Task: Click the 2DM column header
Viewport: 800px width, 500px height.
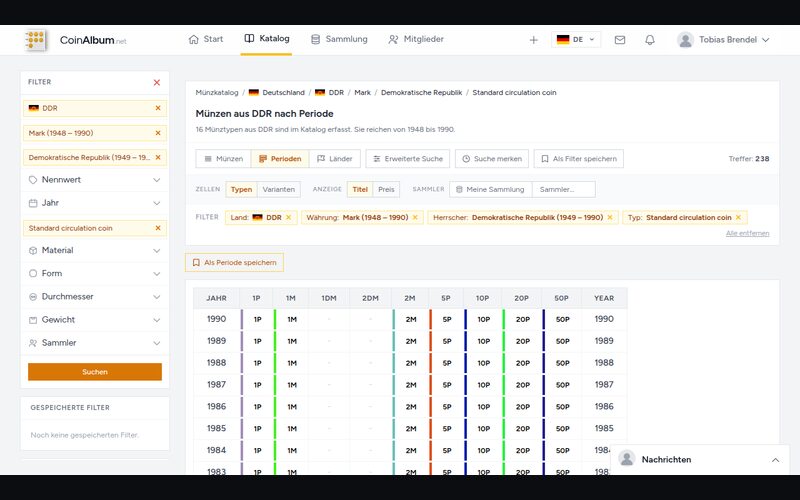Action: point(370,298)
